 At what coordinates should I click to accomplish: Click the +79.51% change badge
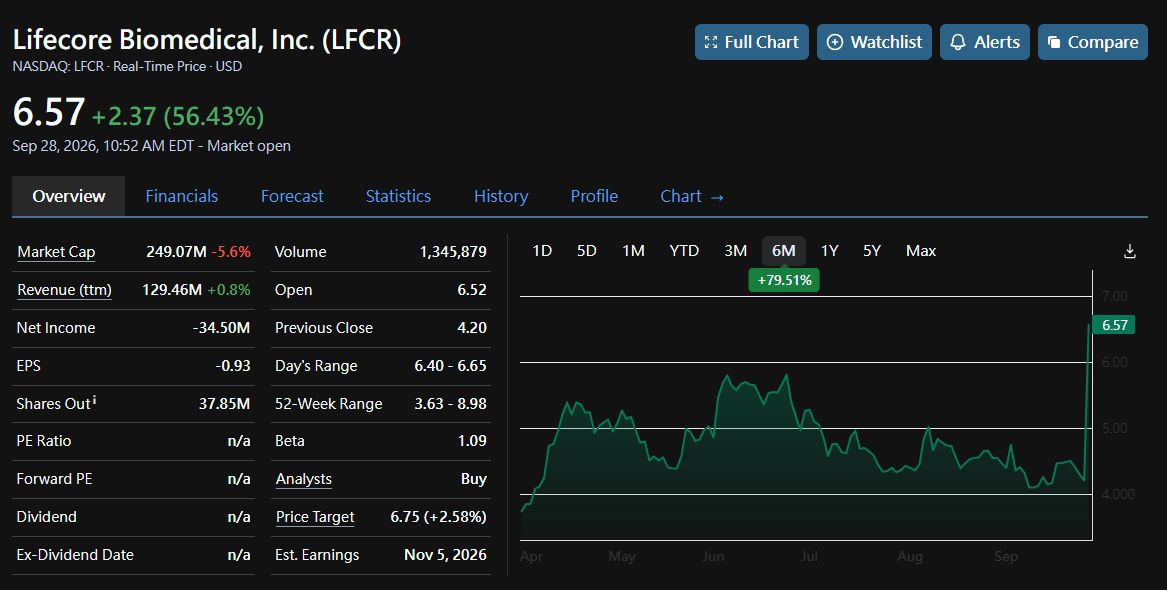click(784, 280)
